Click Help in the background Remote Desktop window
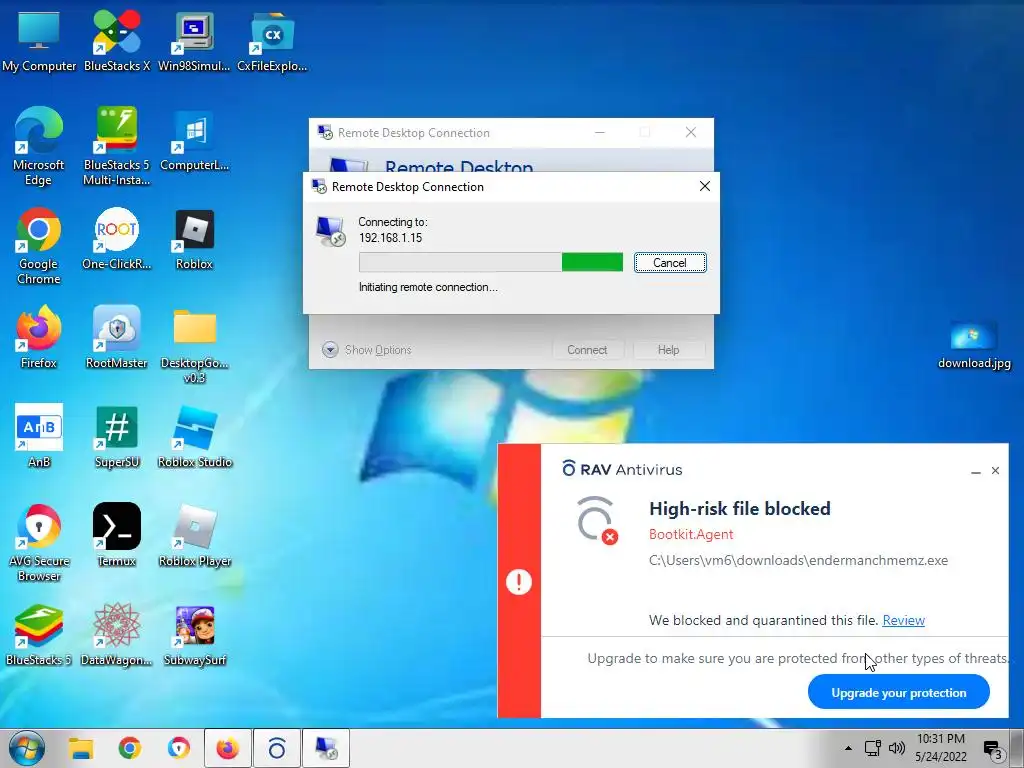Viewport: 1024px width, 768px height. 668,350
